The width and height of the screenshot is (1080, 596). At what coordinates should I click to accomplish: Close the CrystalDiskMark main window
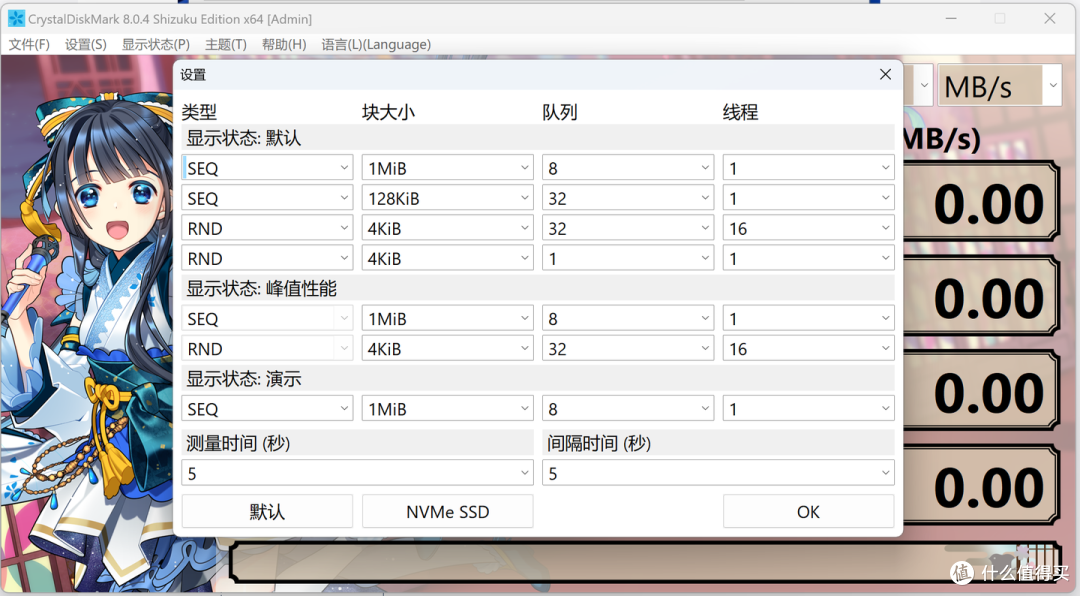click(1050, 19)
